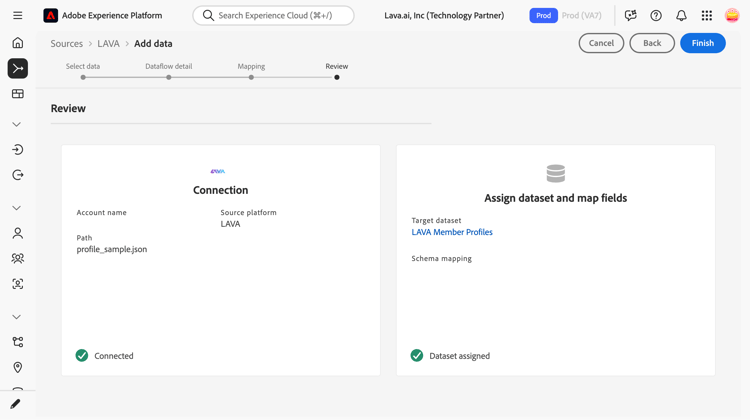Click the Account name label
The image size is (750, 420).
(x=101, y=212)
